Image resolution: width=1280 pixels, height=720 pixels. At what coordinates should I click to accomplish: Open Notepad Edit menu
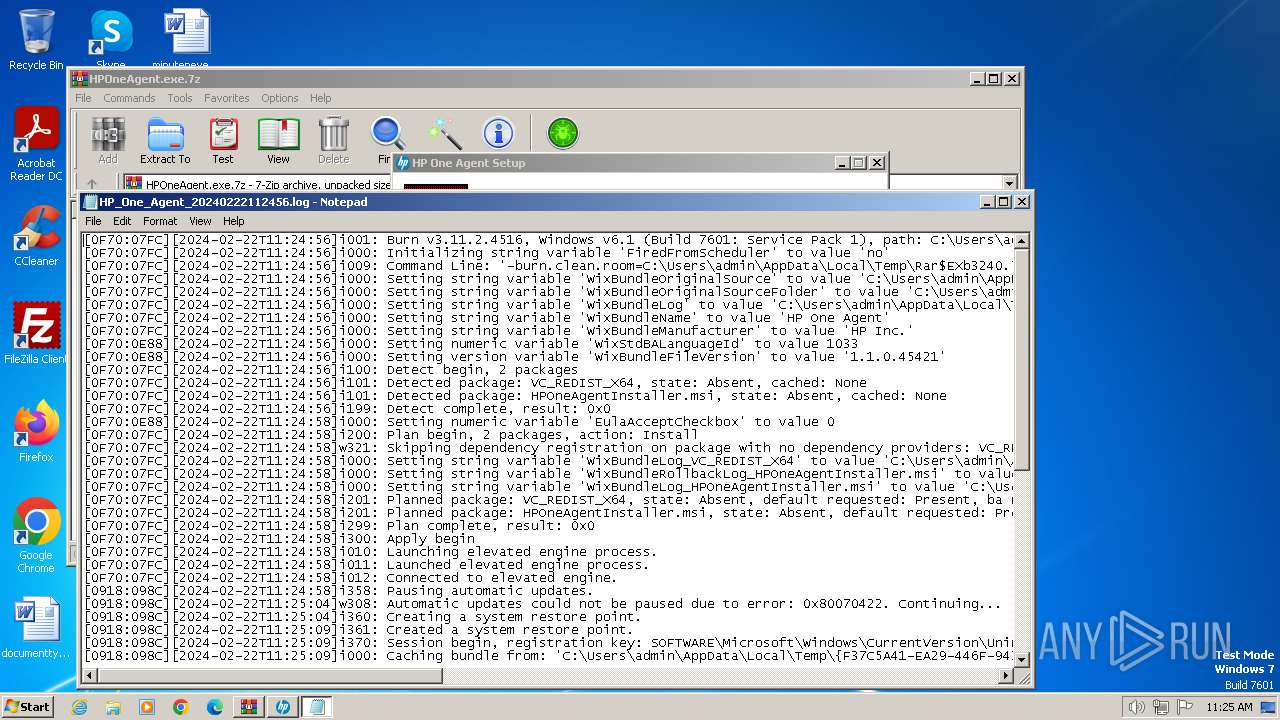point(122,221)
